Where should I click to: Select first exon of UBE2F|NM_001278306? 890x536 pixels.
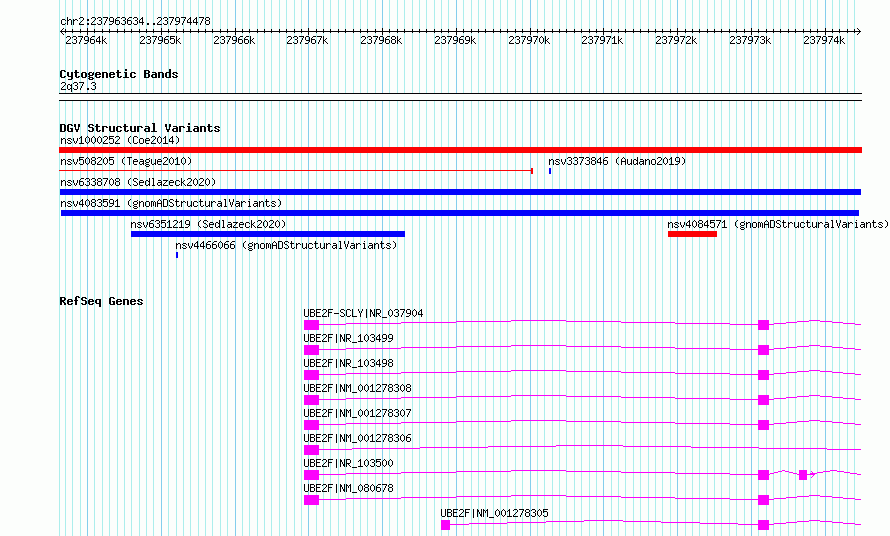[312, 450]
